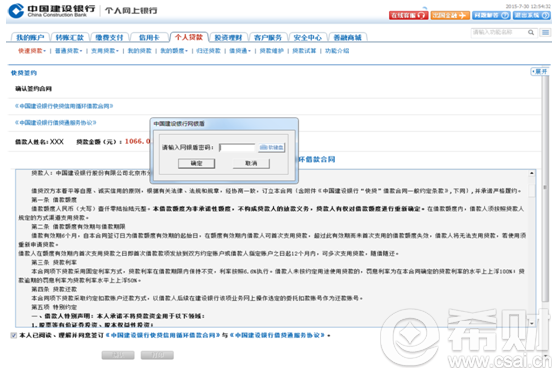
Task: Expand the 支用贷款 submenu dropdown
Action: [105, 51]
